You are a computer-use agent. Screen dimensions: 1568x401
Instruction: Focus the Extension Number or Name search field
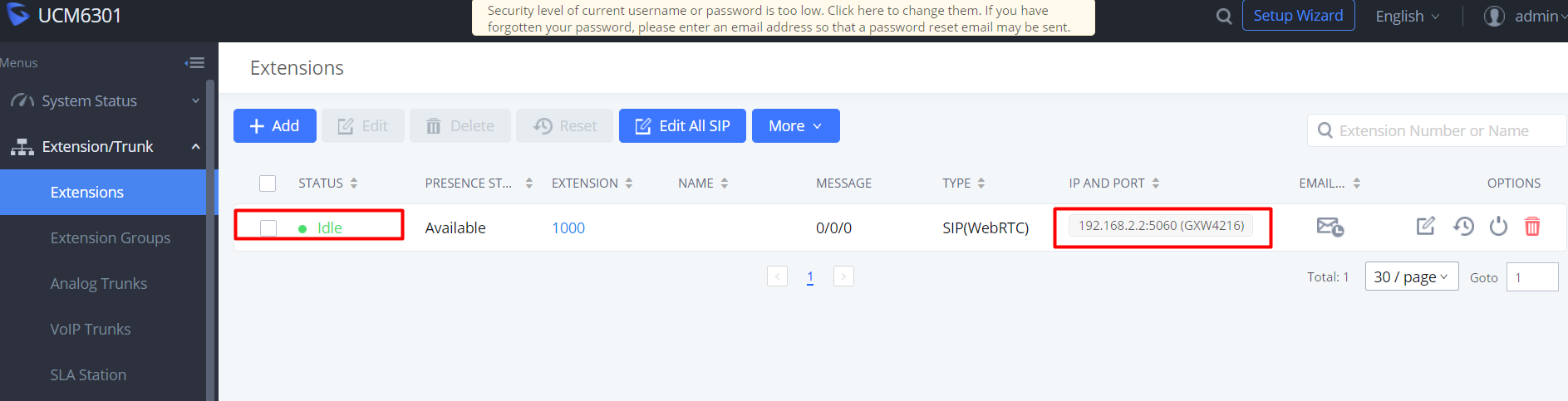coord(1437,130)
